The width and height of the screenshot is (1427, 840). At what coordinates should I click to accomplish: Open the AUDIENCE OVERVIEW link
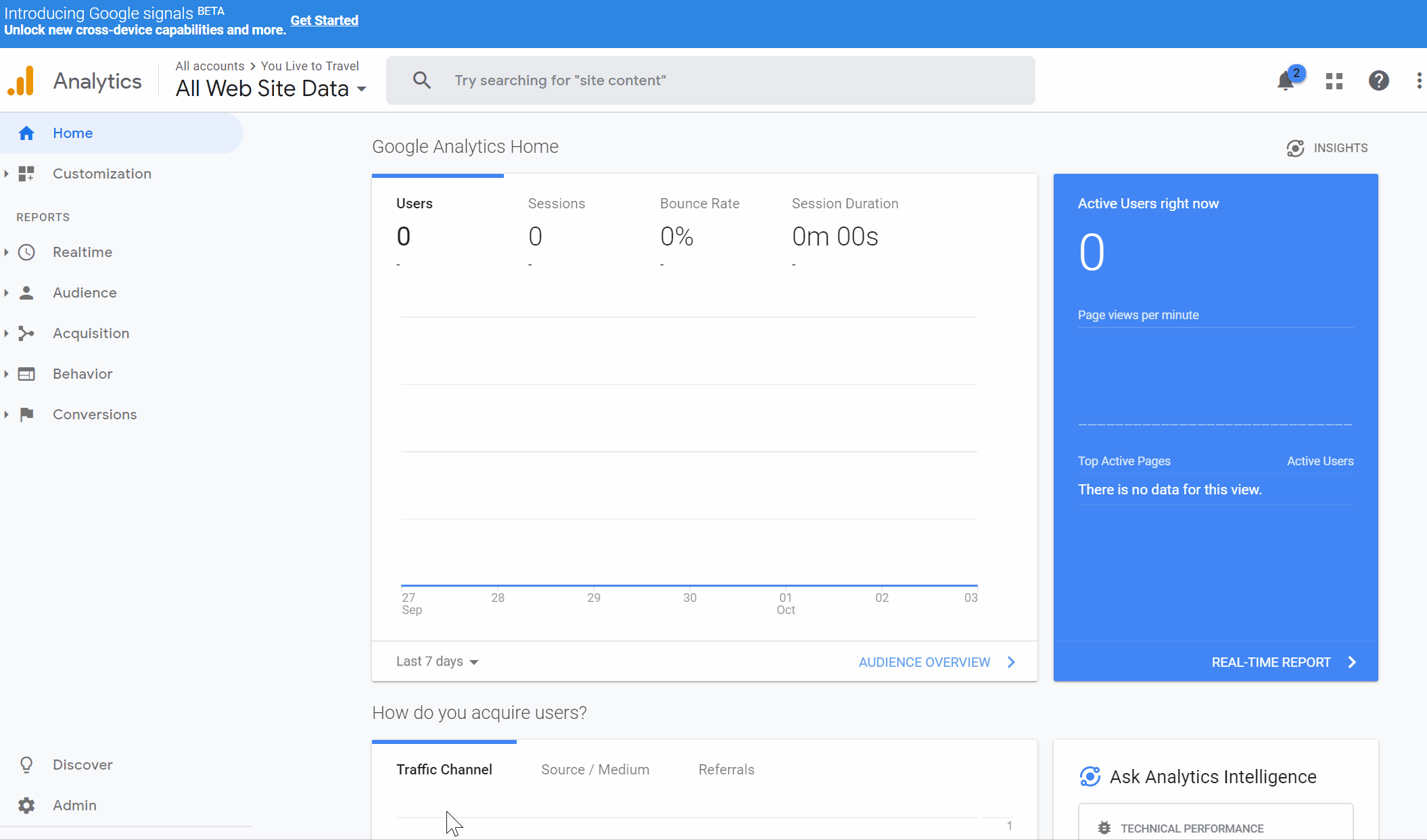[x=925, y=662]
